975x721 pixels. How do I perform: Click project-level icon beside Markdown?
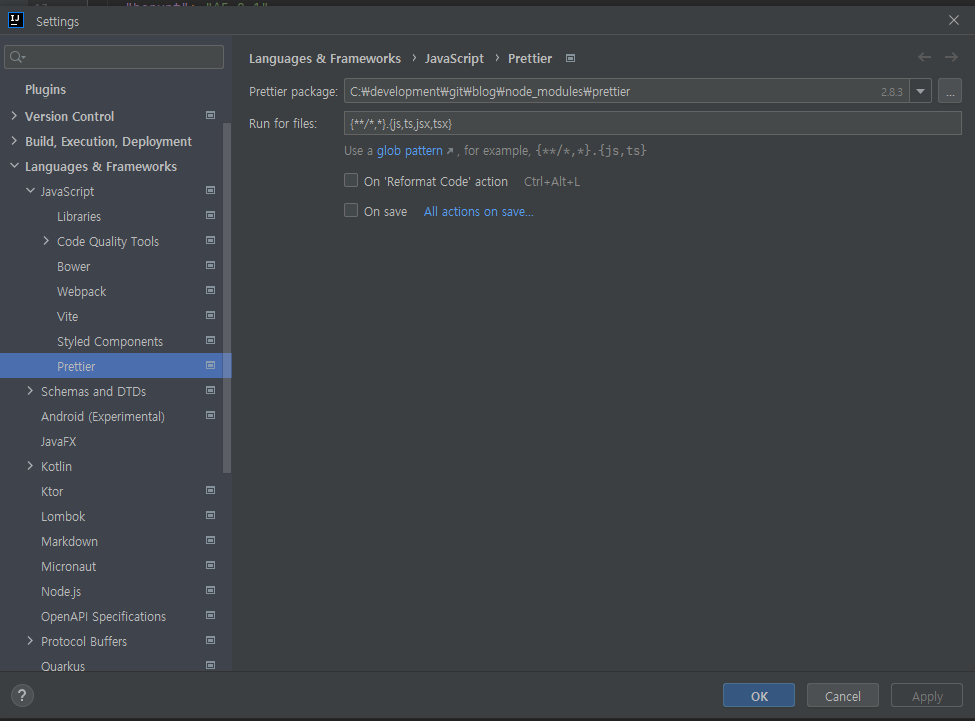click(x=210, y=541)
